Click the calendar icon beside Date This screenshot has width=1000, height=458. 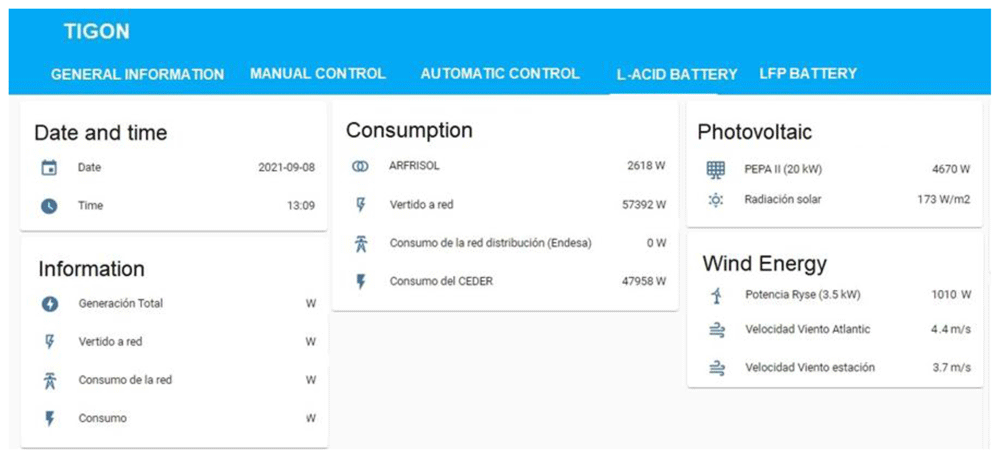[x=49, y=168]
